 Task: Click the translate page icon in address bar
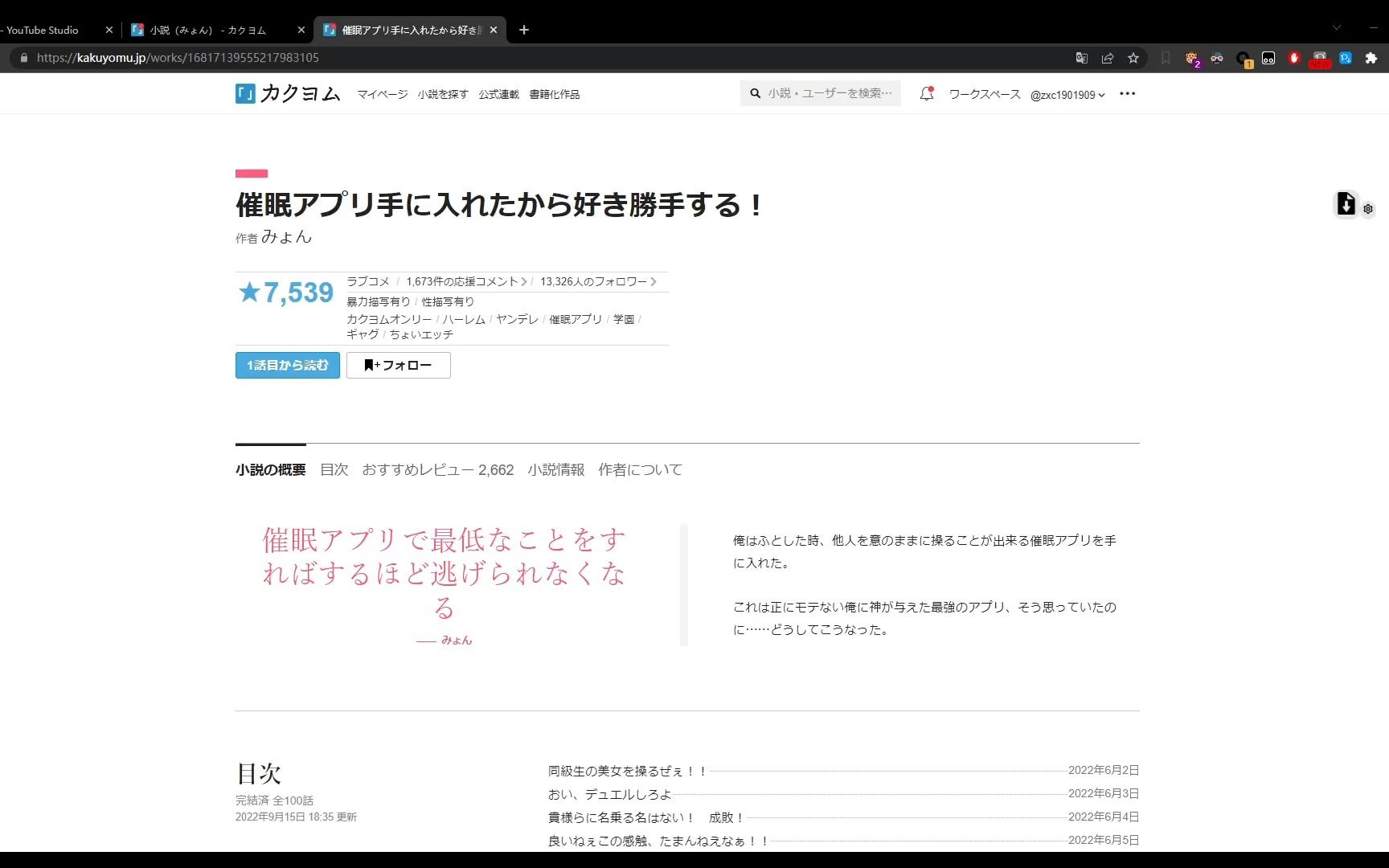pyautogui.click(x=1082, y=58)
